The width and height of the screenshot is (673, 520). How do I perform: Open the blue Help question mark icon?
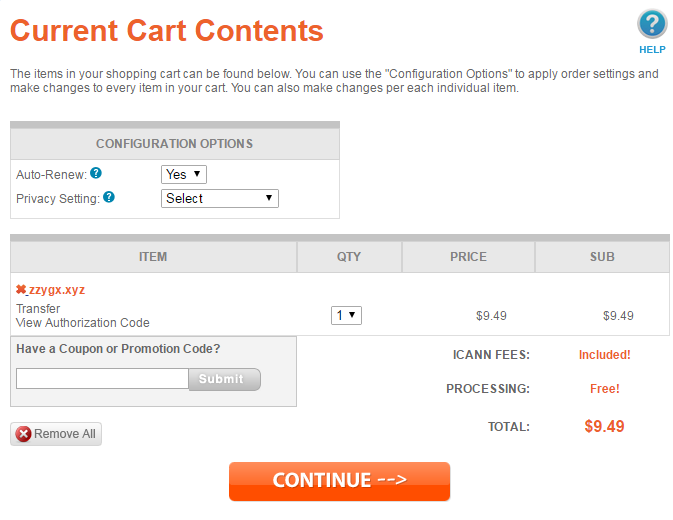point(652,24)
